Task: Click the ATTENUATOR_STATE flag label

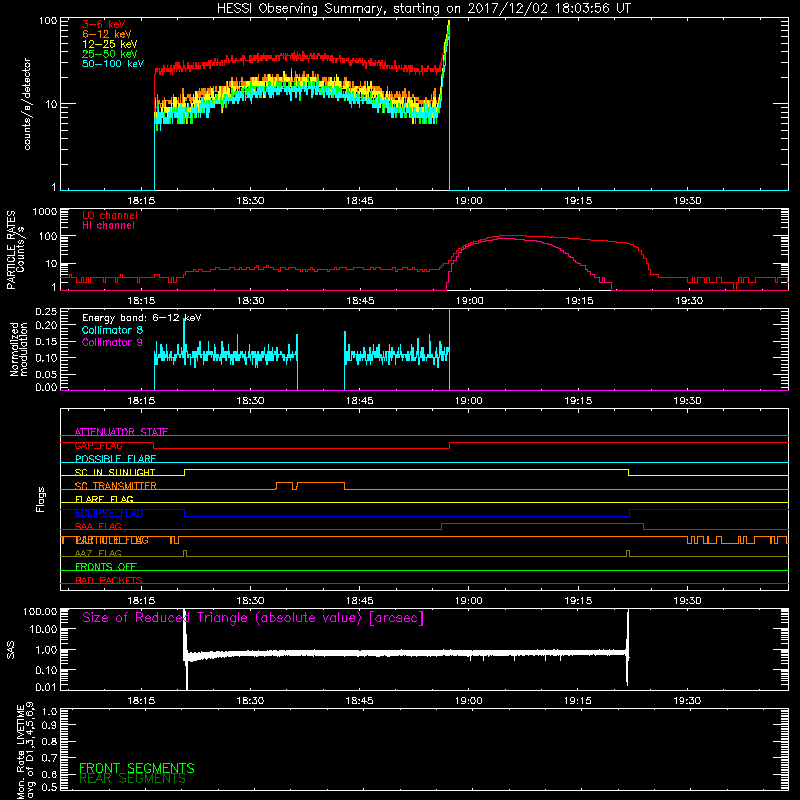Action: pyautogui.click(x=121, y=432)
